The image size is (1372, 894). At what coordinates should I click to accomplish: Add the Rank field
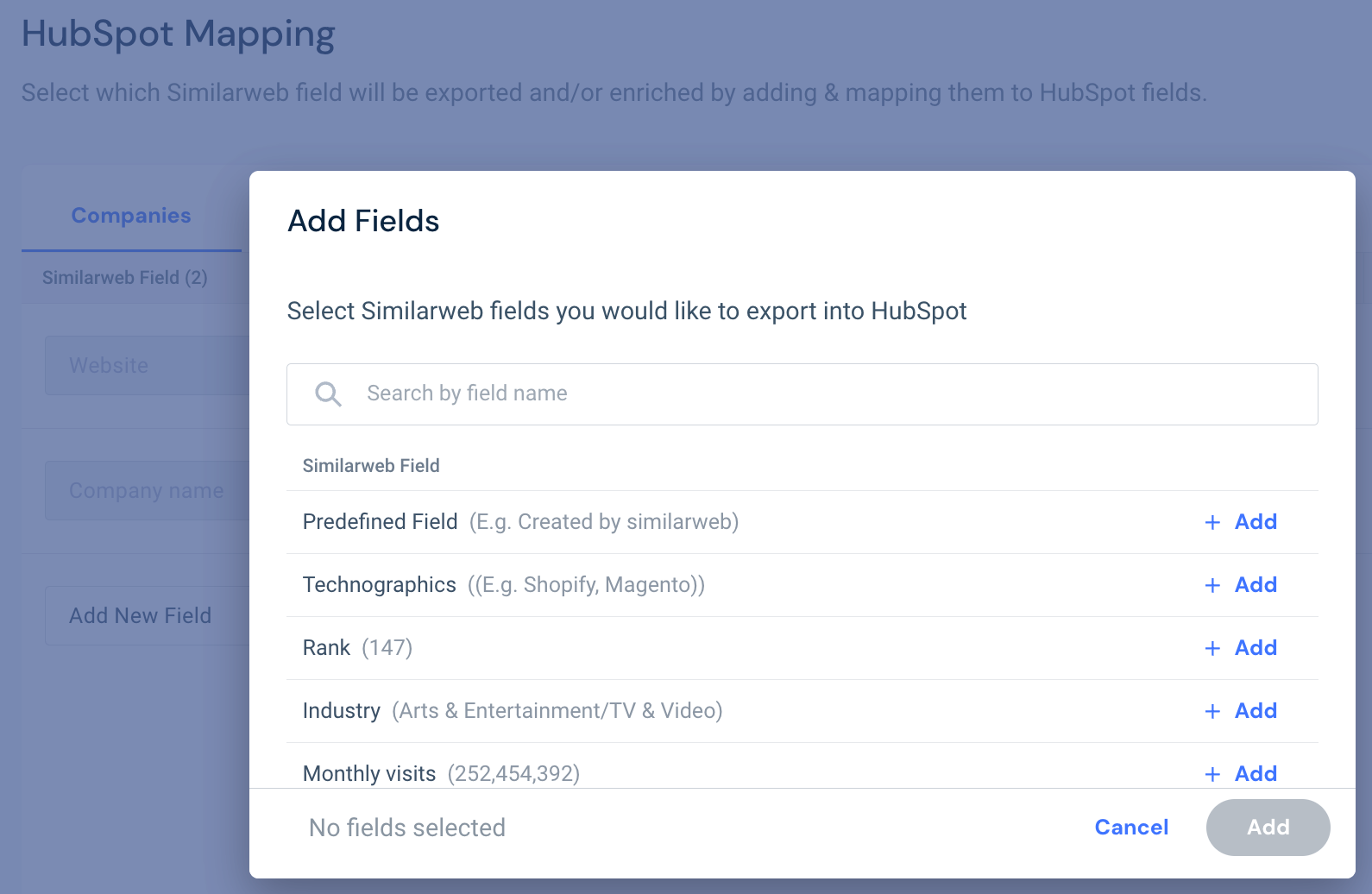[x=1241, y=648]
